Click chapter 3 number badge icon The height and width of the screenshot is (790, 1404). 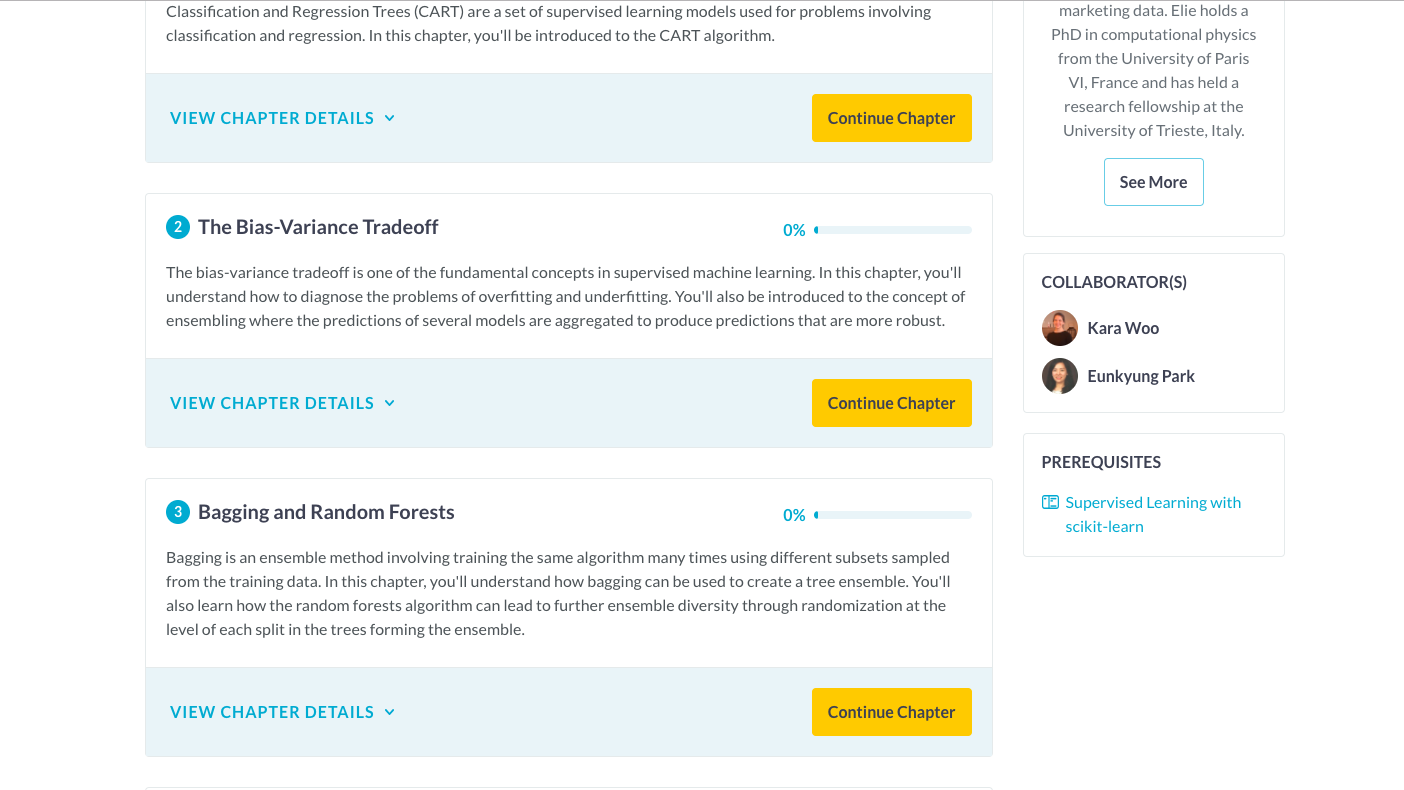point(178,512)
